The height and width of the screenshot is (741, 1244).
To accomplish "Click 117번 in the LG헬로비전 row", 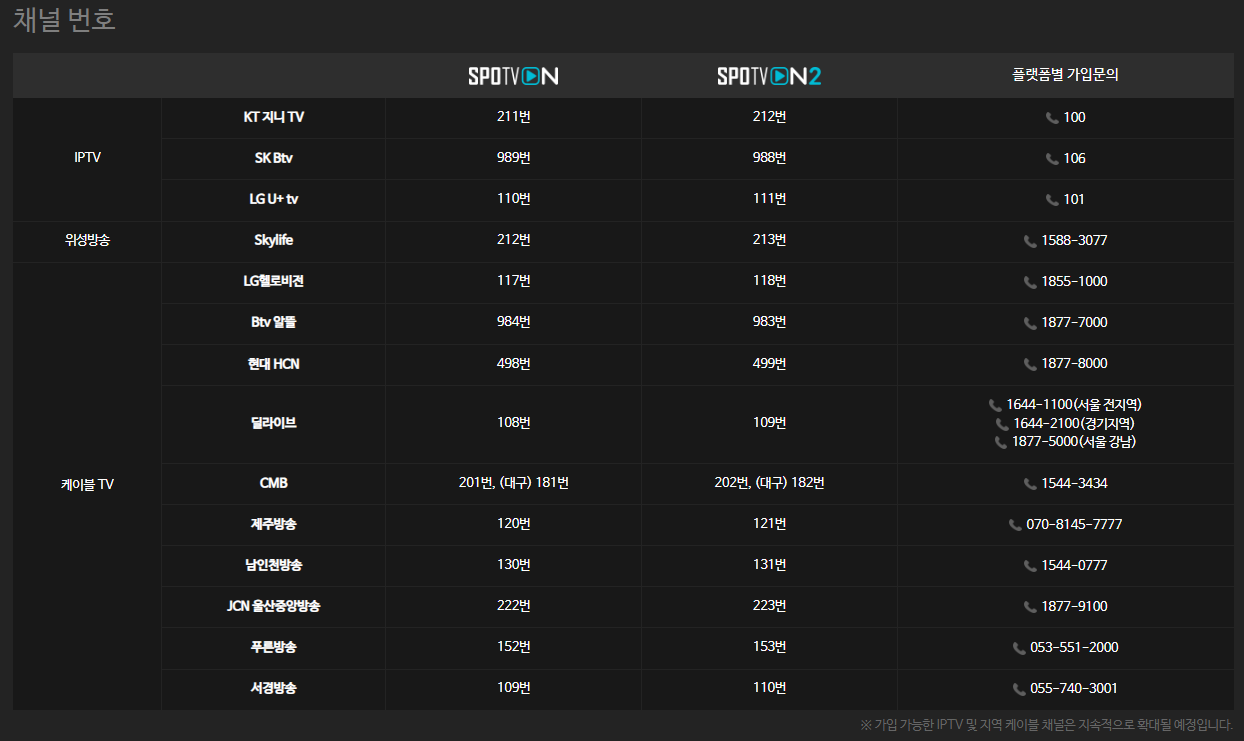I will click(514, 281).
